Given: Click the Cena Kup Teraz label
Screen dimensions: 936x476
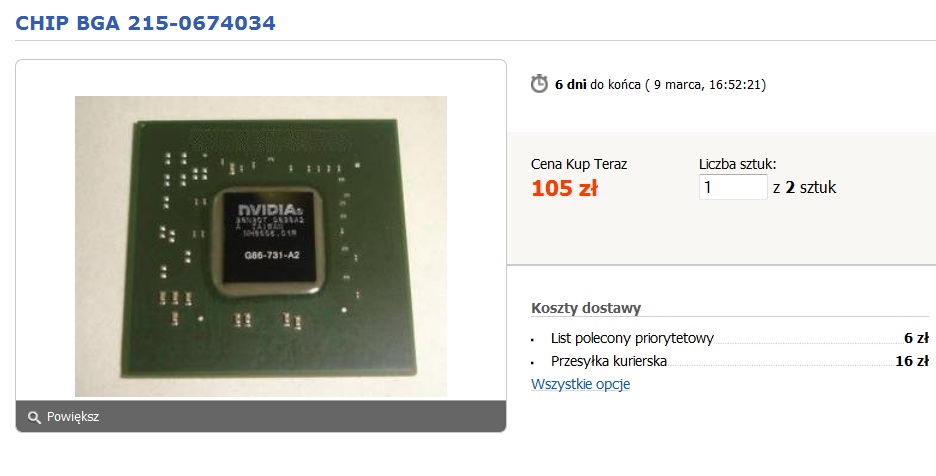Looking at the screenshot, I should pos(579,164).
